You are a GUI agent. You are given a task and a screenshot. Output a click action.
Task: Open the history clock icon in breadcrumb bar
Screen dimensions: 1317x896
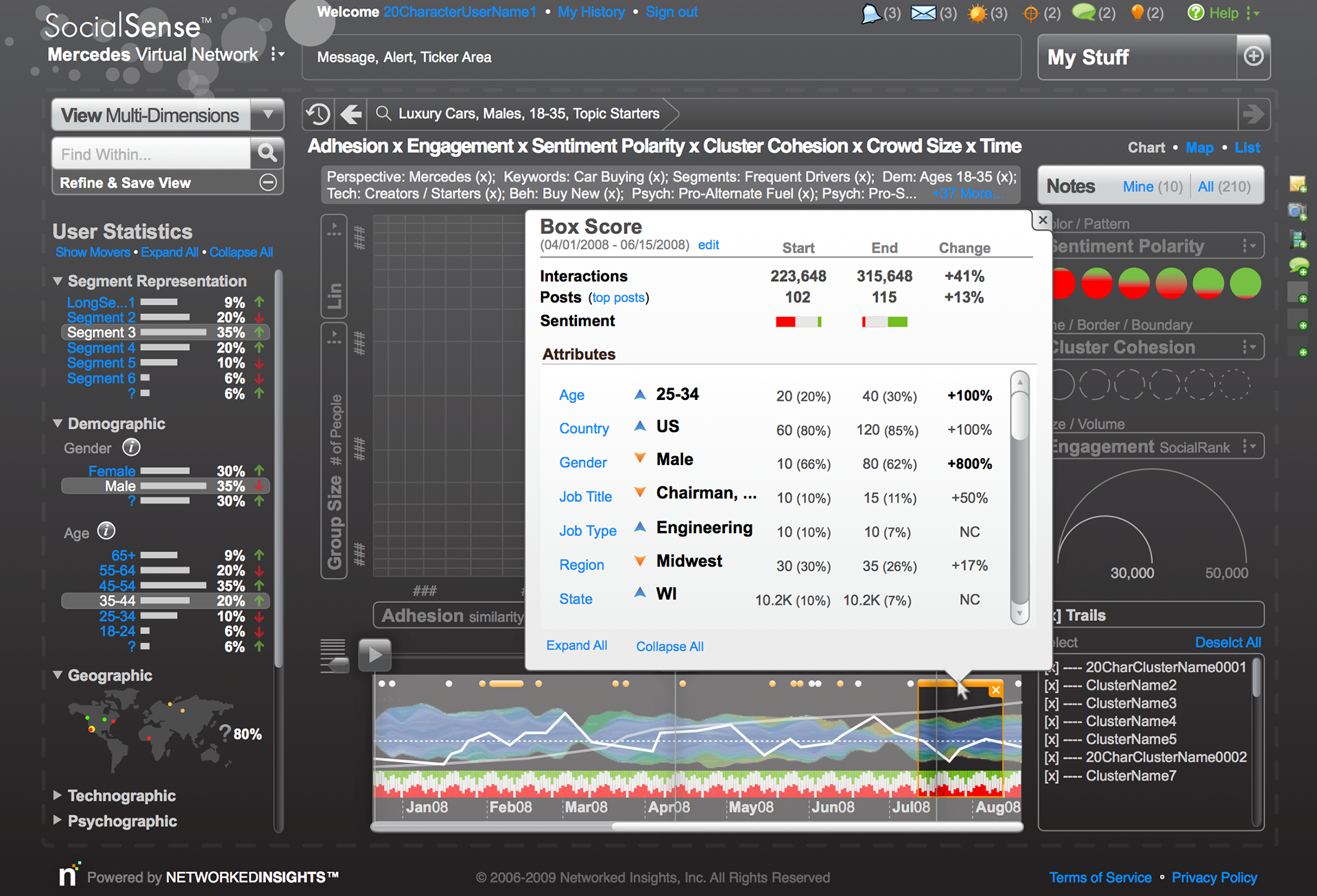[x=318, y=114]
